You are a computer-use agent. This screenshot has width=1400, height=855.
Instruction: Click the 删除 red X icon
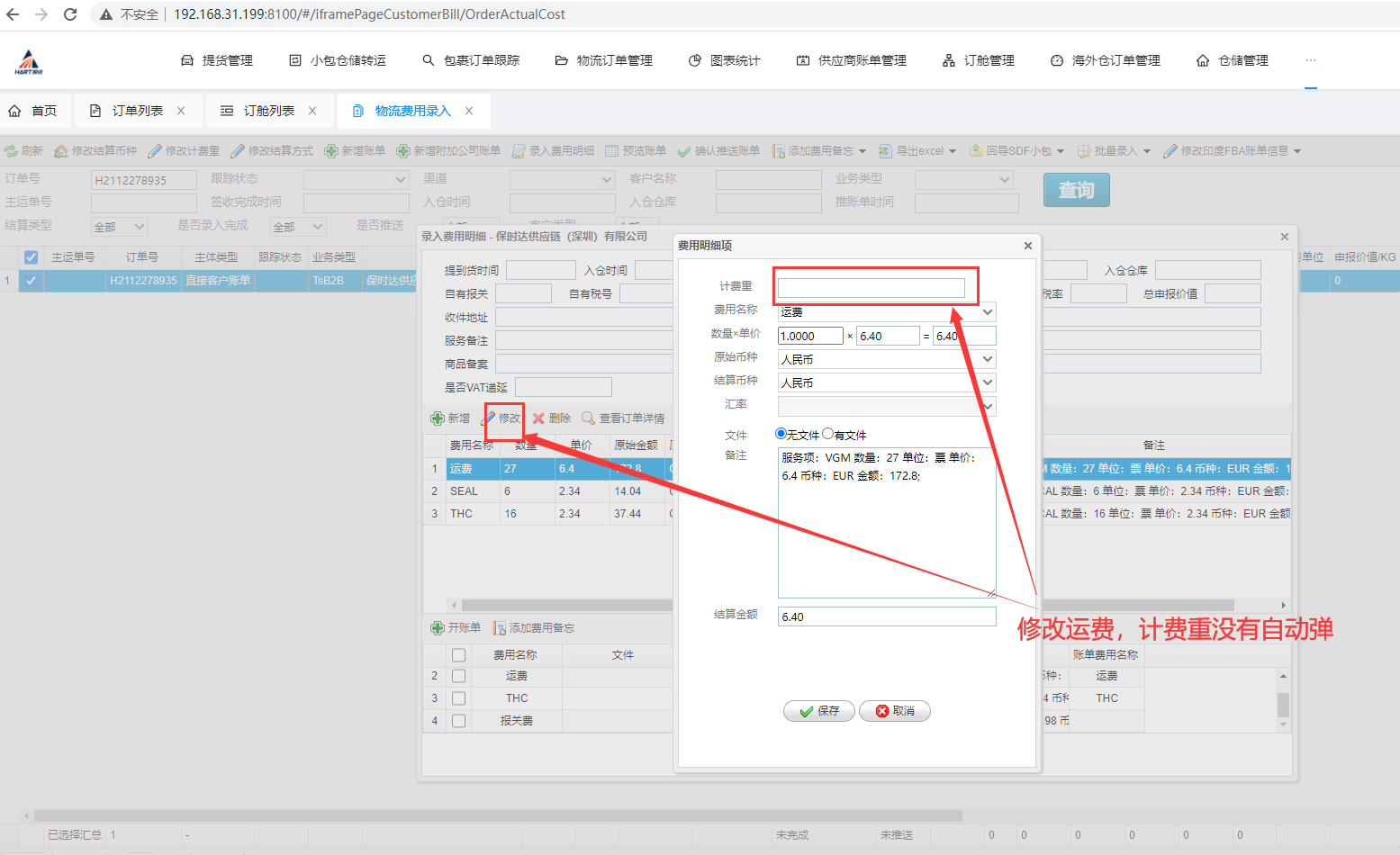(x=538, y=418)
